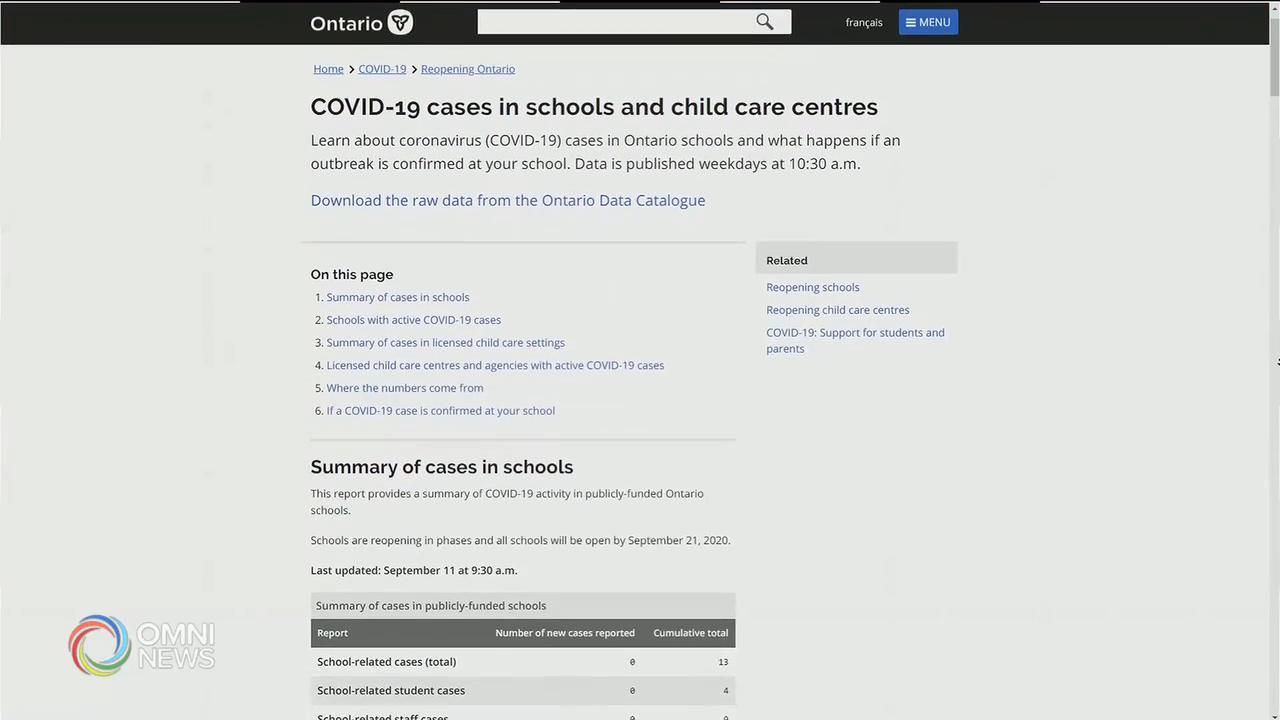Open the blue MENU button
The image size is (1280, 720).
[927, 22]
